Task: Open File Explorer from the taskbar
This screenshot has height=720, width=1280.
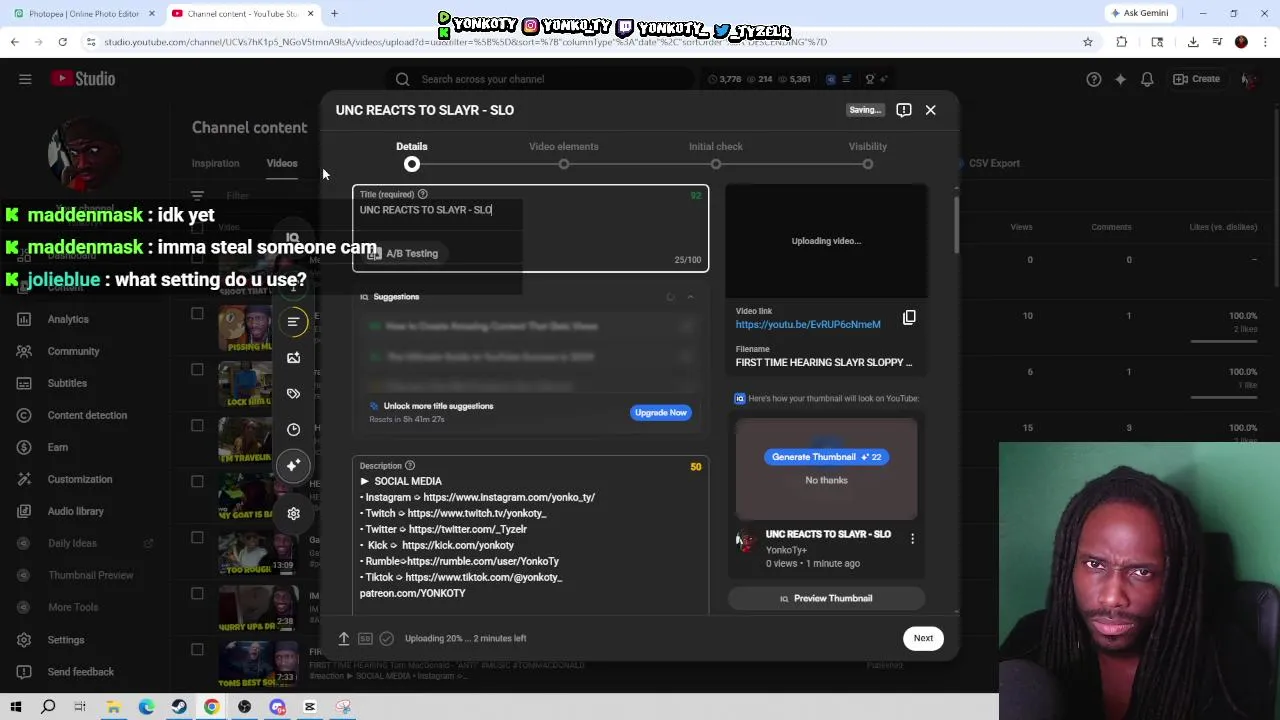Action: [x=113, y=707]
